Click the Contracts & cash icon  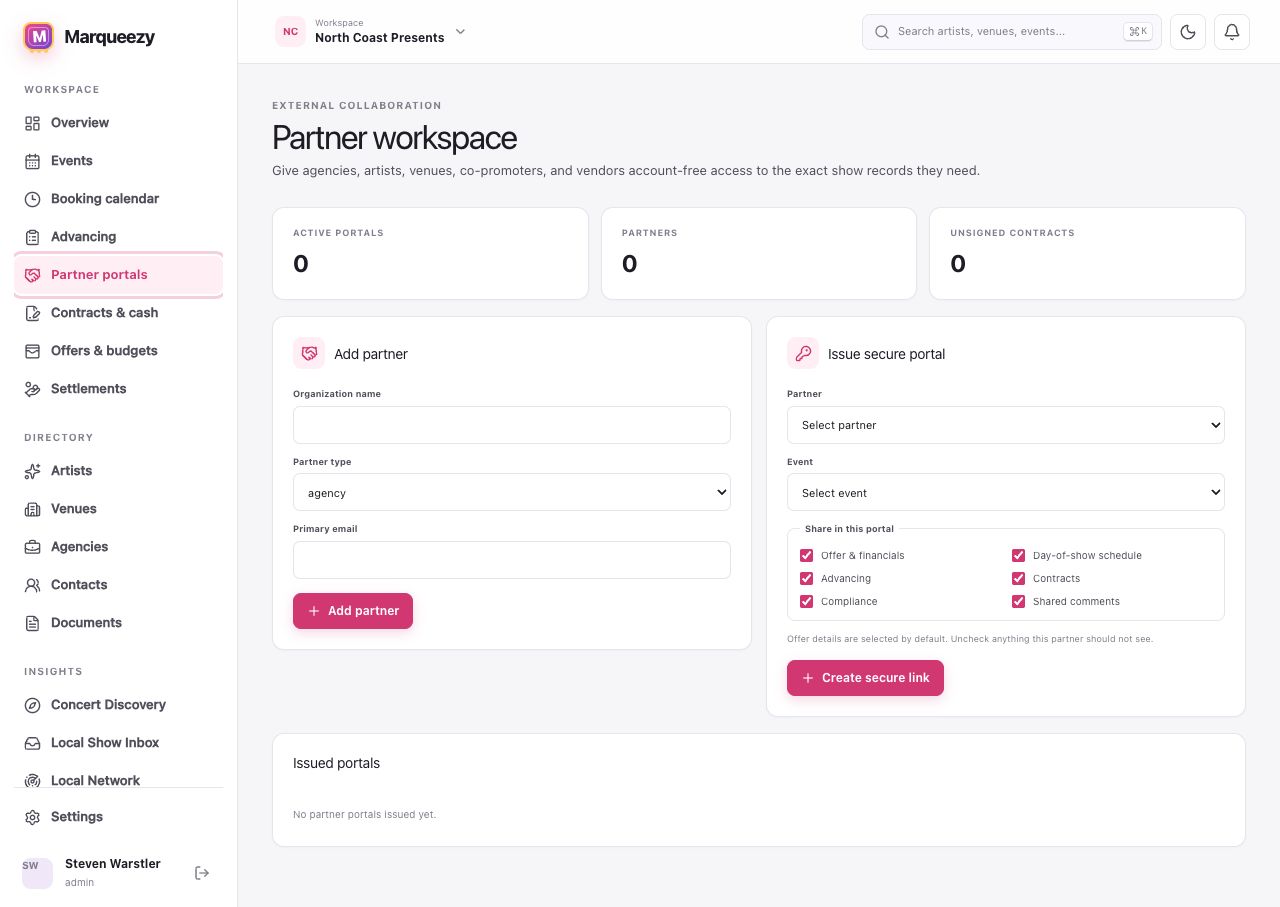32,313
